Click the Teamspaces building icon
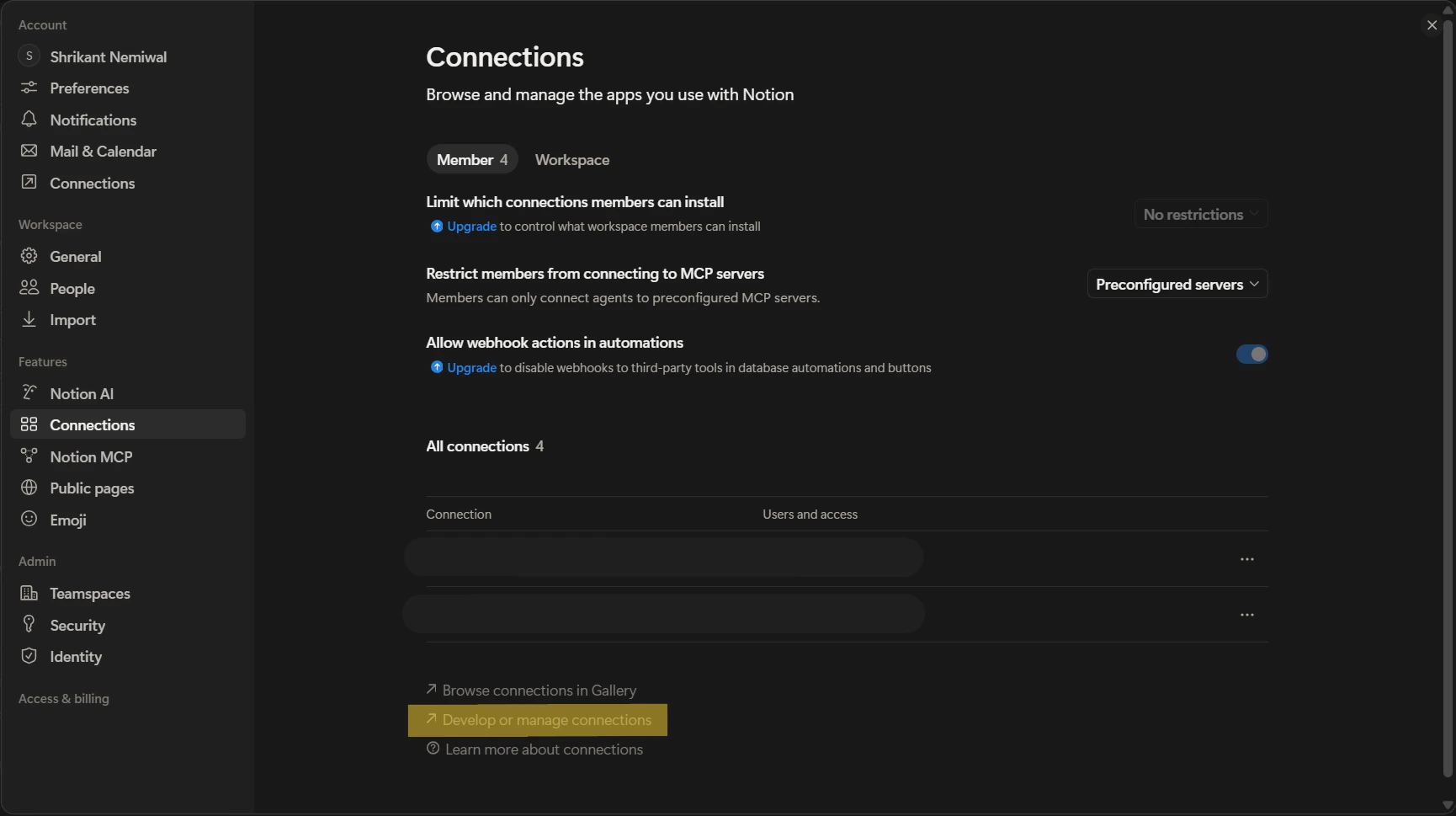Screen dimensions: 1456x816 (29, 593)
